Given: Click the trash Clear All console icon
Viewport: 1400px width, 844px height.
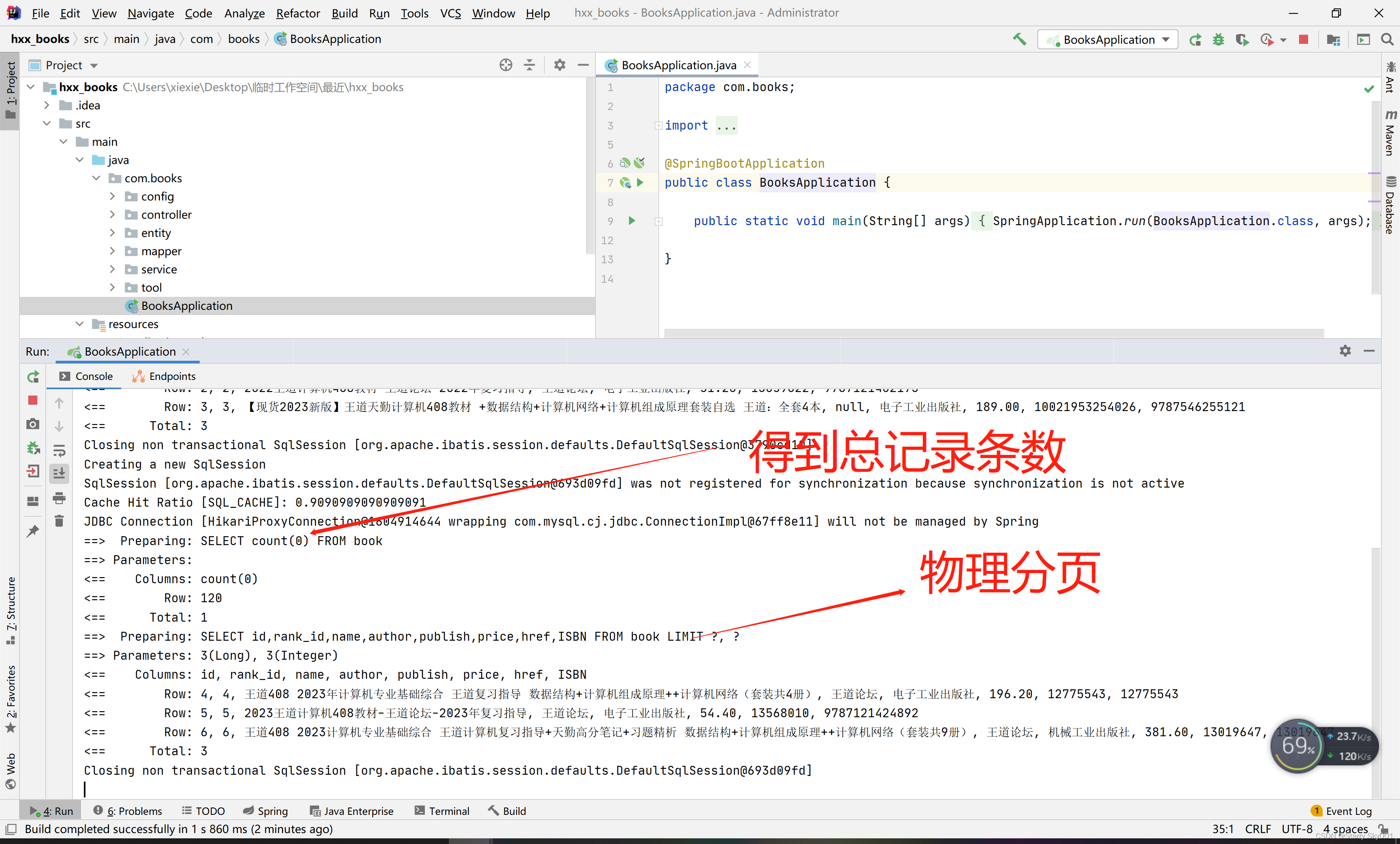Looking at the screenshot, I should click(x=59, y=521).
